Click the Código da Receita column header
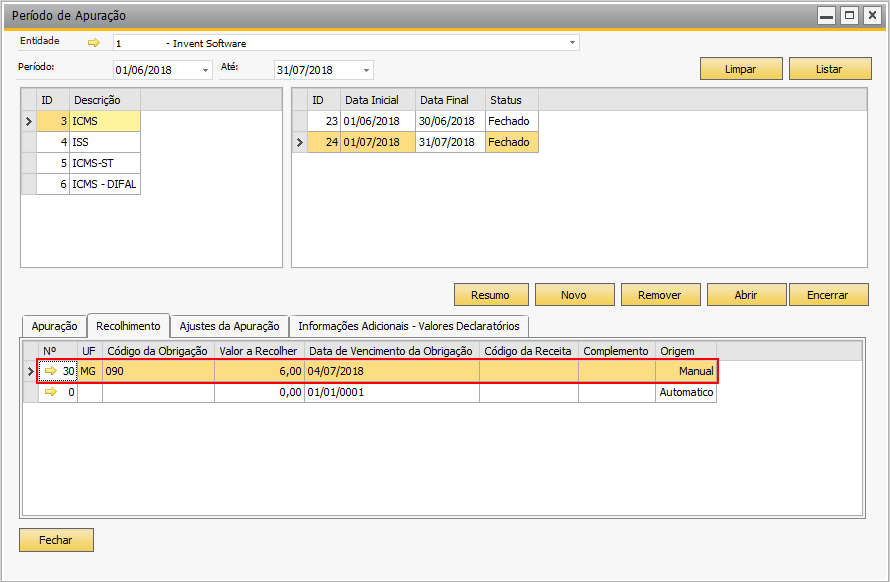890x582 pixels. (529, 351)
